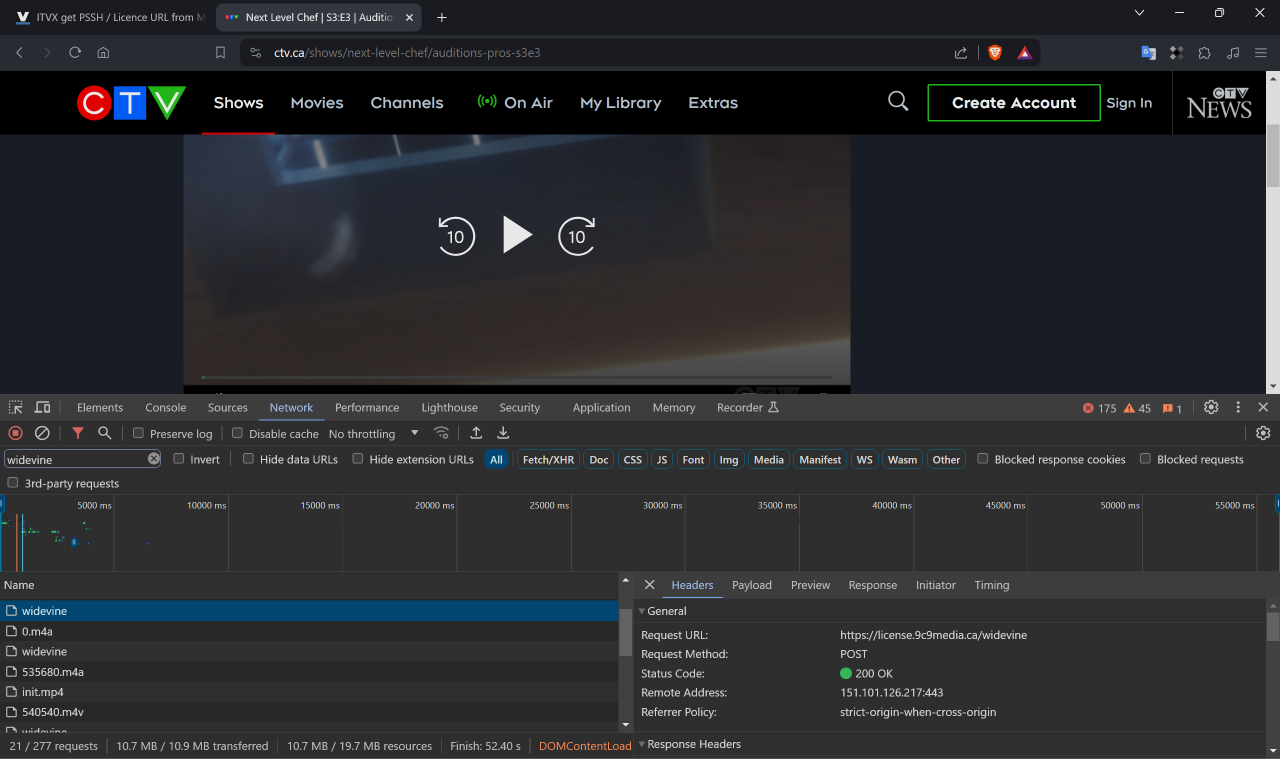This screenshot has width=1280, height=759.
Task: Open the Console panel tab
Action: click(x=165, y=407)
